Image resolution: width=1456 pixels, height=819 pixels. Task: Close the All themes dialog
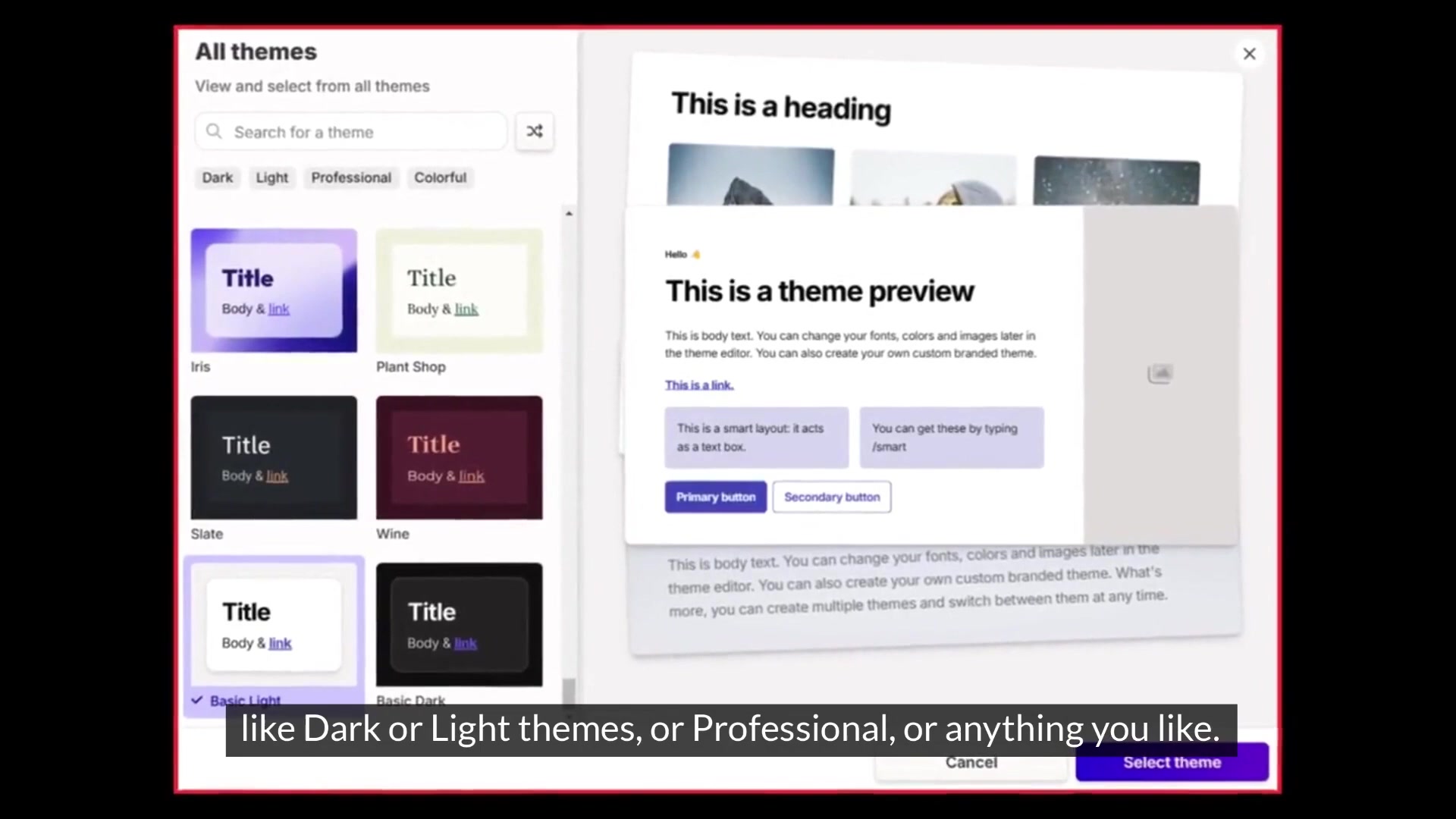point(1249,54)
